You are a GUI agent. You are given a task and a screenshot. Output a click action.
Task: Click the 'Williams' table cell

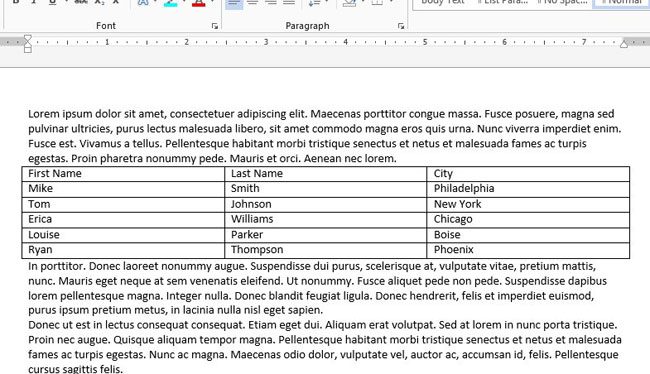coord(325,220)
